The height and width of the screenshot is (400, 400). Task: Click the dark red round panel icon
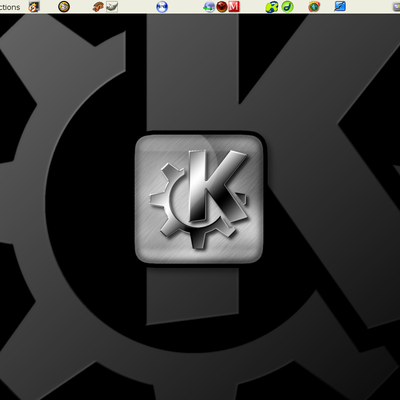(x=222, y=7)
